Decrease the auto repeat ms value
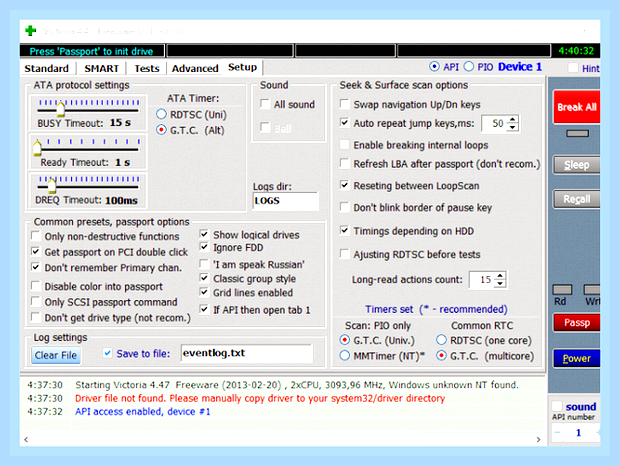Screen dimensions: 620x466 tap(512, 127)
